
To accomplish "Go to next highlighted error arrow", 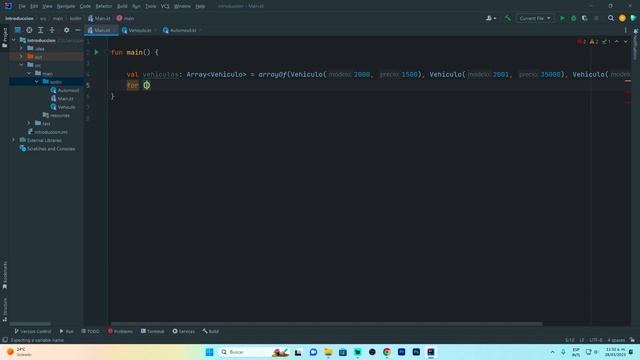I will tap(626, 42).
